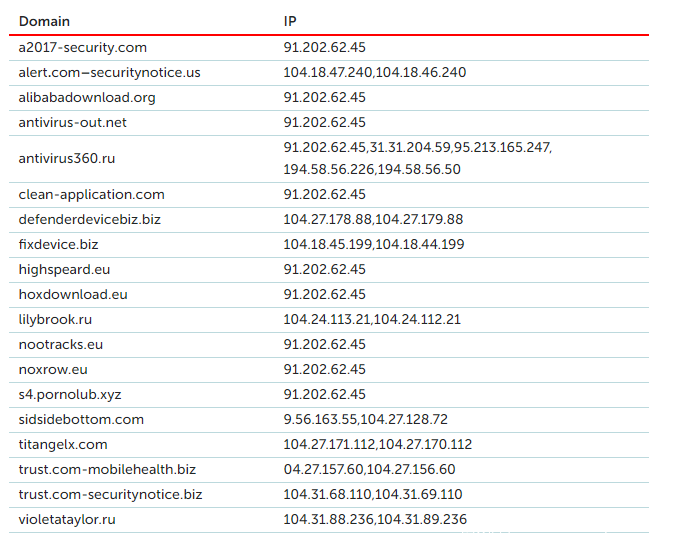This screenshot has height=555, width=677.
Task: Select the antivirus-out.net domain text
Action: (72, 122)
